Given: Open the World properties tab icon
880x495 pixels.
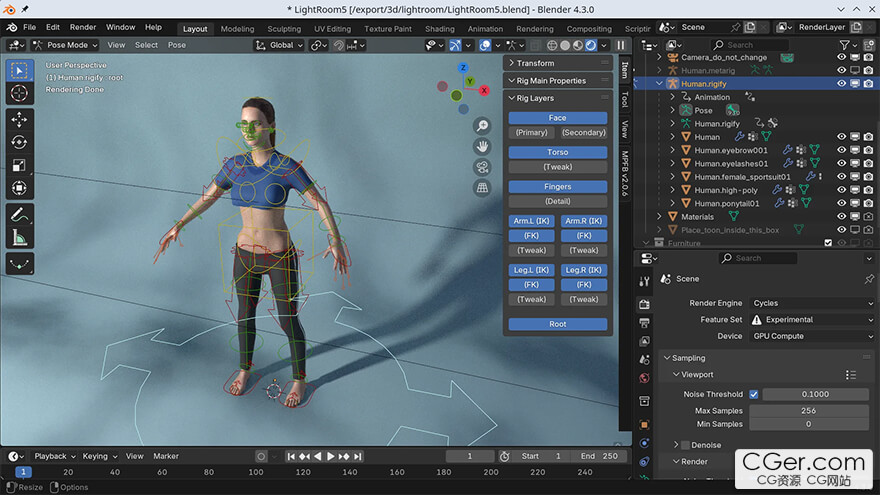Looking at the screenshot, I should [x=644, y=378].
